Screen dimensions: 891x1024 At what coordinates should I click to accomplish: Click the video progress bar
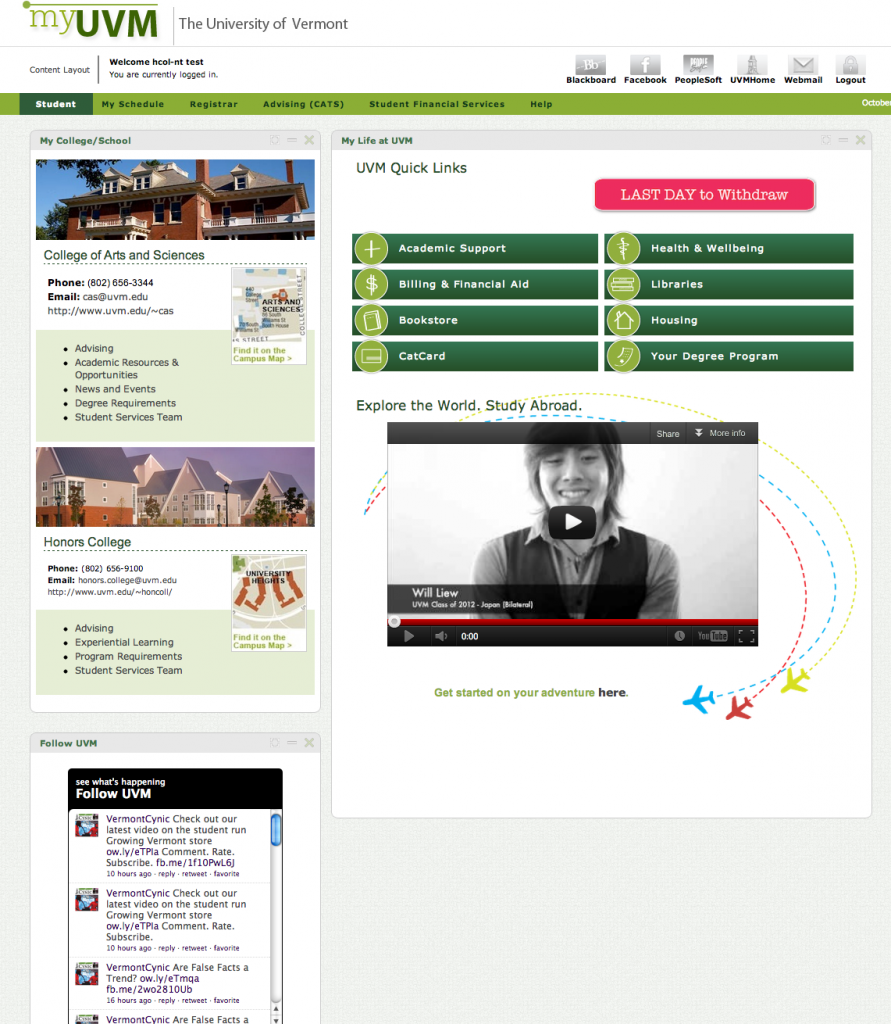572,622
